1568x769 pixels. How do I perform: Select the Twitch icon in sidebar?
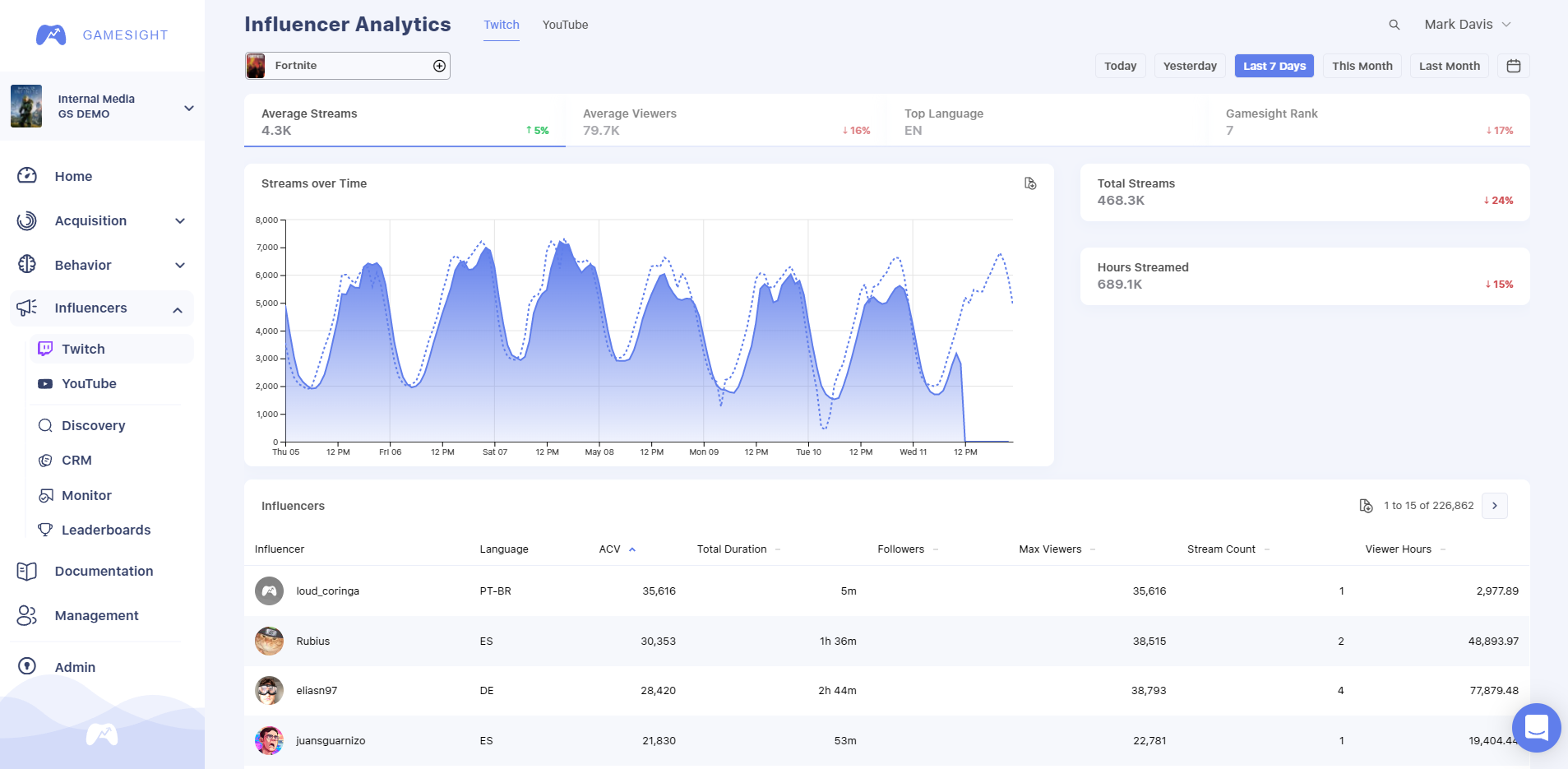[x=45, y=349]
